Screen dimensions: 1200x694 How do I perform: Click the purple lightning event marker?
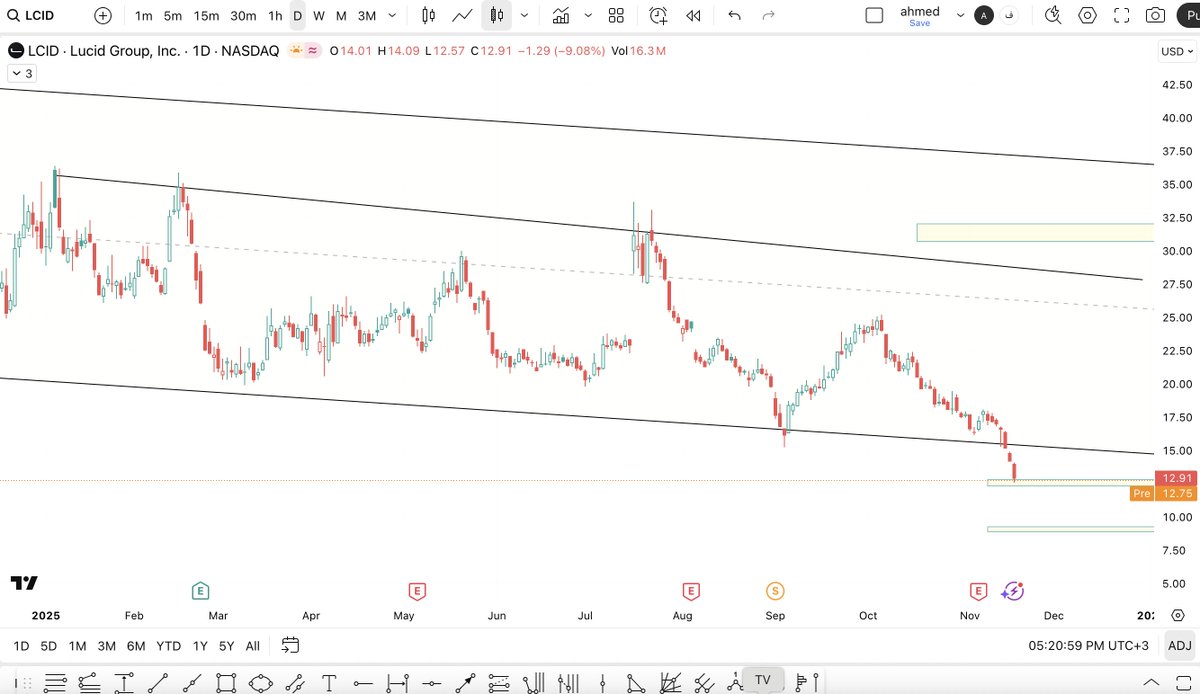[x=1013, y=591]
